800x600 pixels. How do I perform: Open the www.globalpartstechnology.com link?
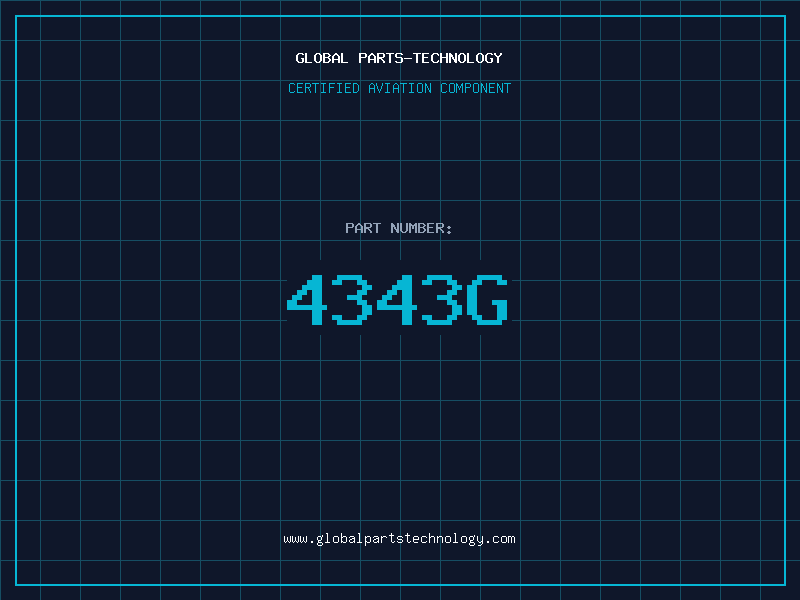pyautogui.click(x=399, y=539)
